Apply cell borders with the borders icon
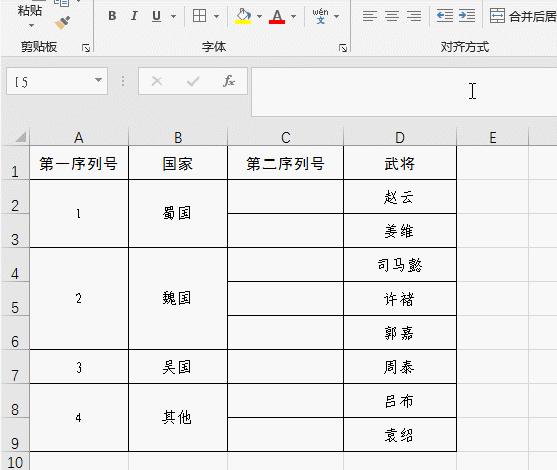 coord(199,16)
